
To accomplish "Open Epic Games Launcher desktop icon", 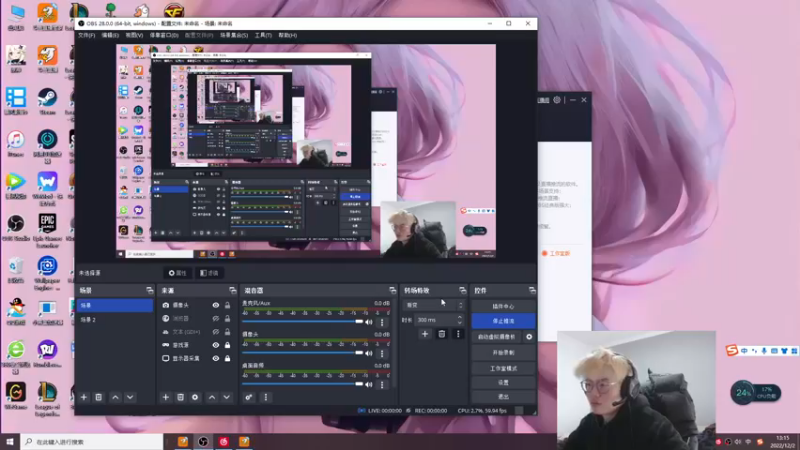I will (x=47, y=230).
